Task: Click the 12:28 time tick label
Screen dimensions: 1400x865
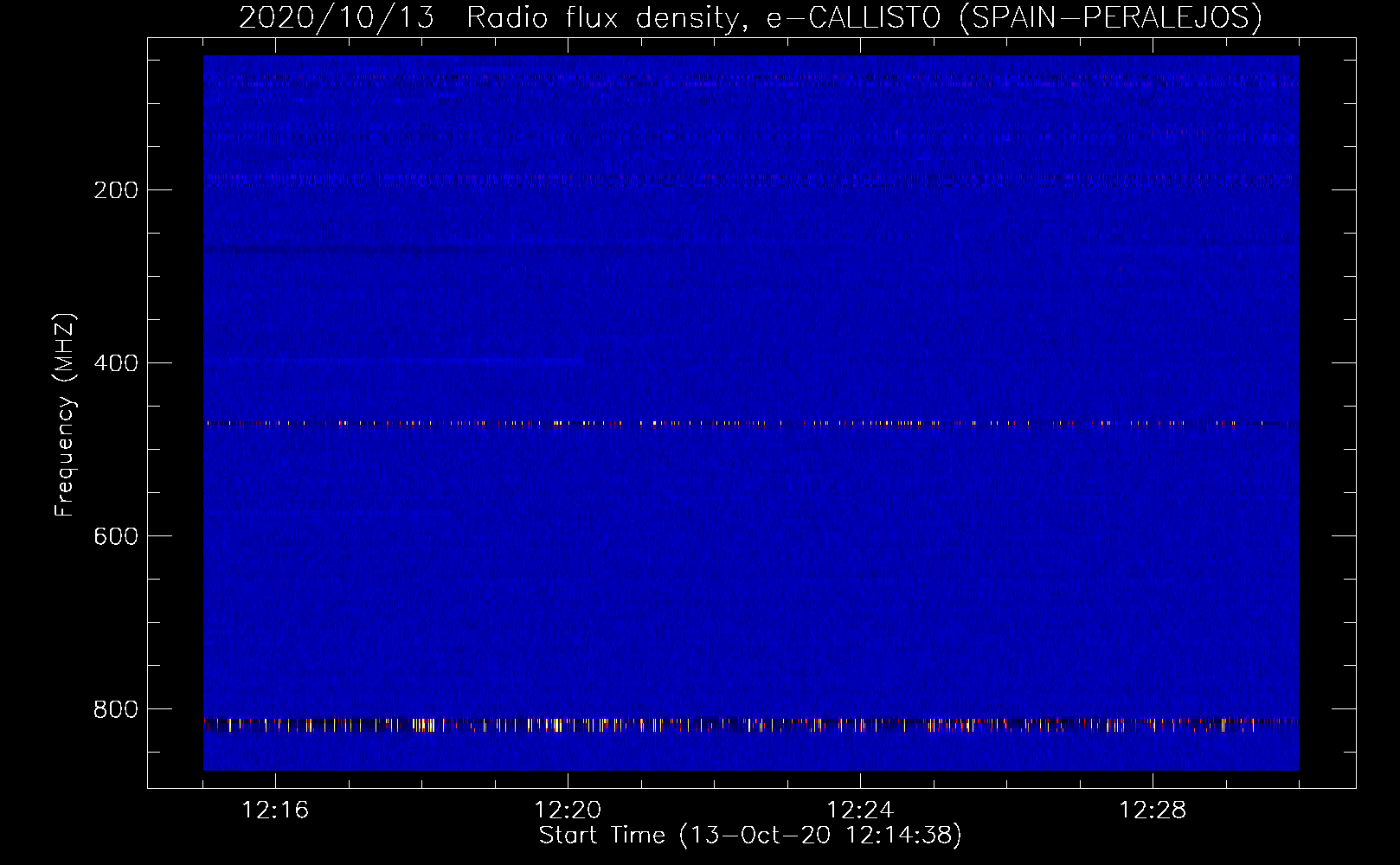Action: (x=1153, y=810)
